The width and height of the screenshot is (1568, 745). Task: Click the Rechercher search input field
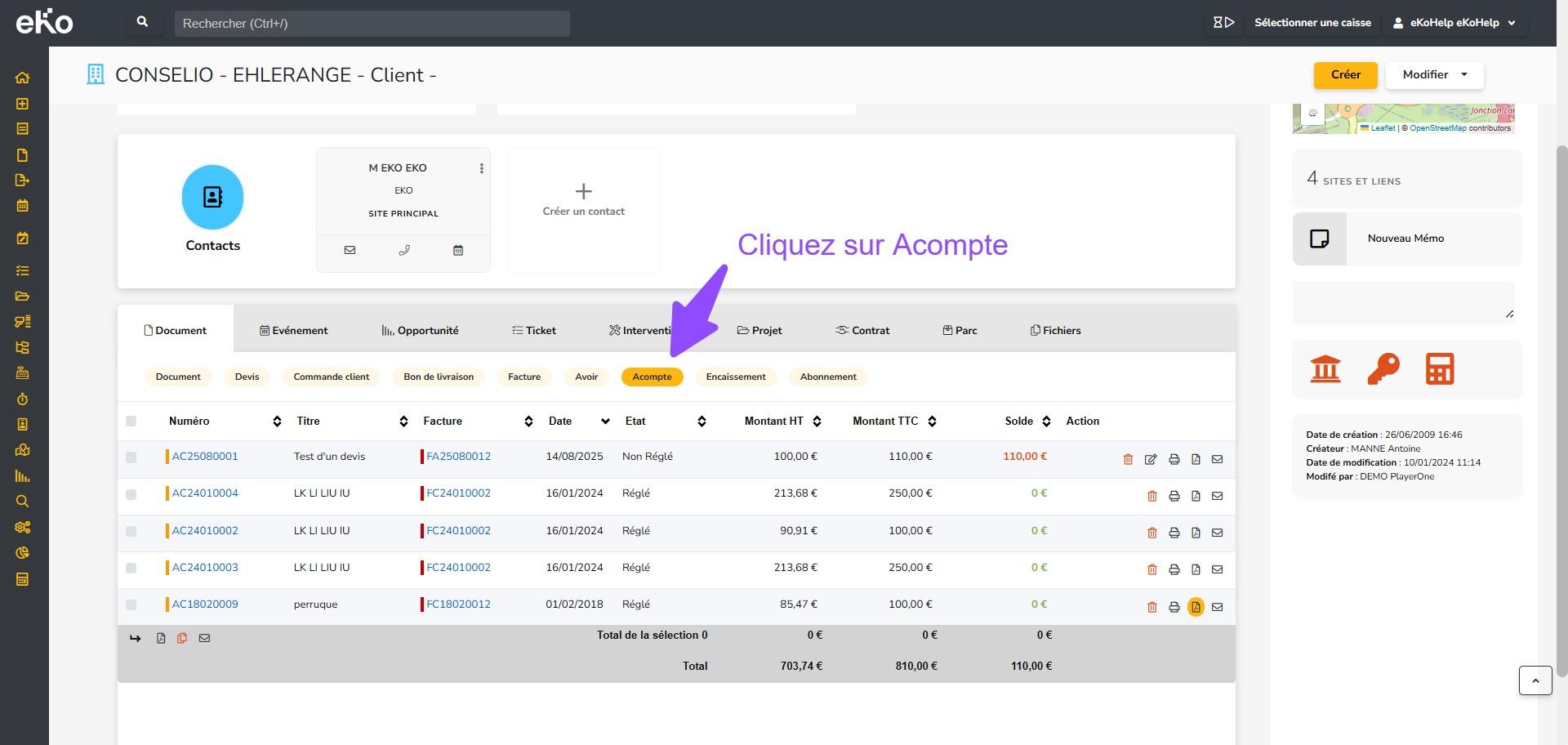pos(372,24)
